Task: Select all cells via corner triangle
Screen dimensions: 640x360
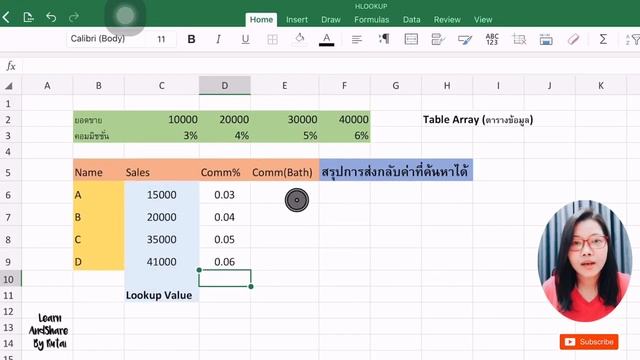Action: click(9, 86)
